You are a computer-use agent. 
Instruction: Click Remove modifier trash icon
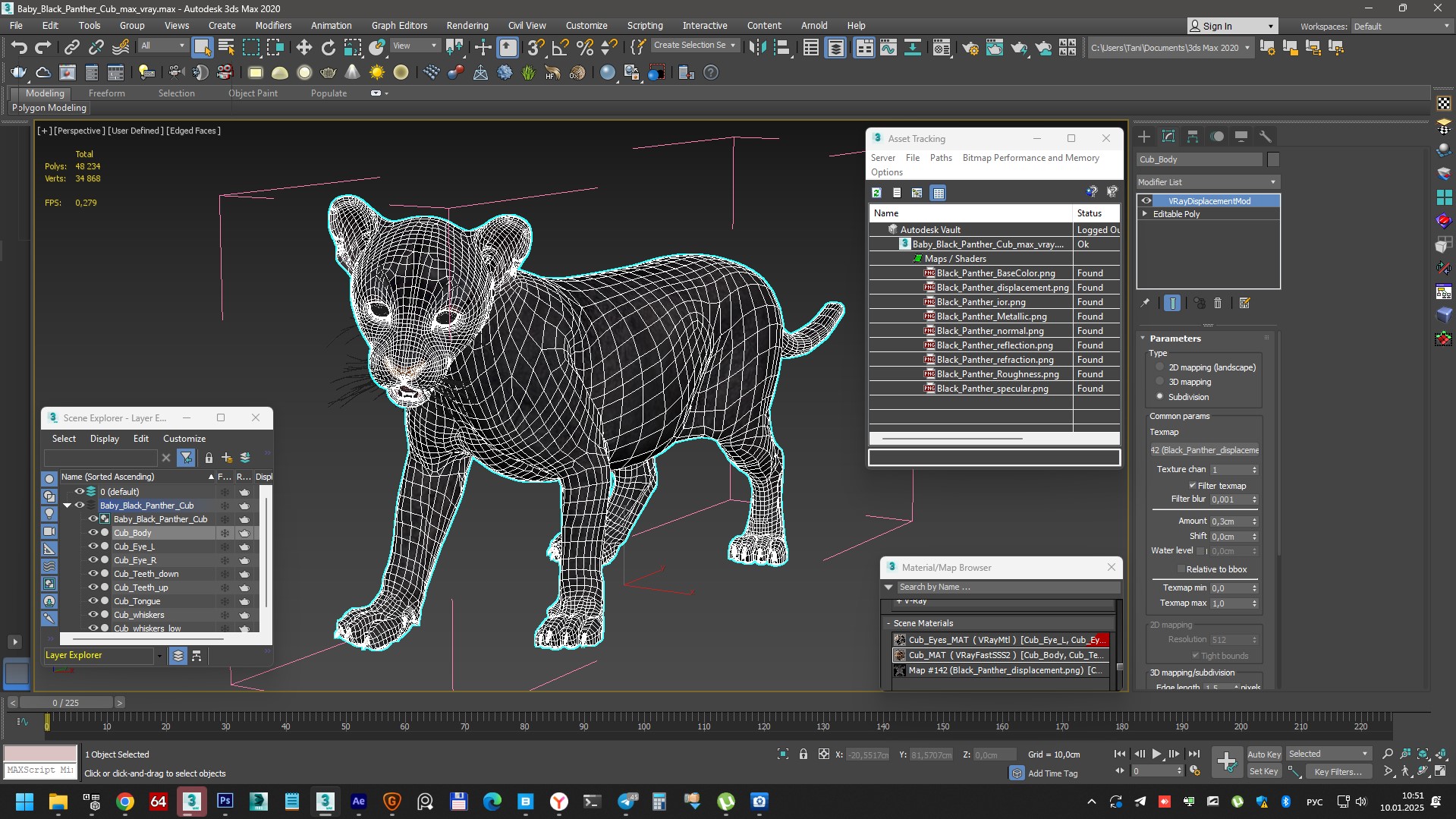[1218, 303]
